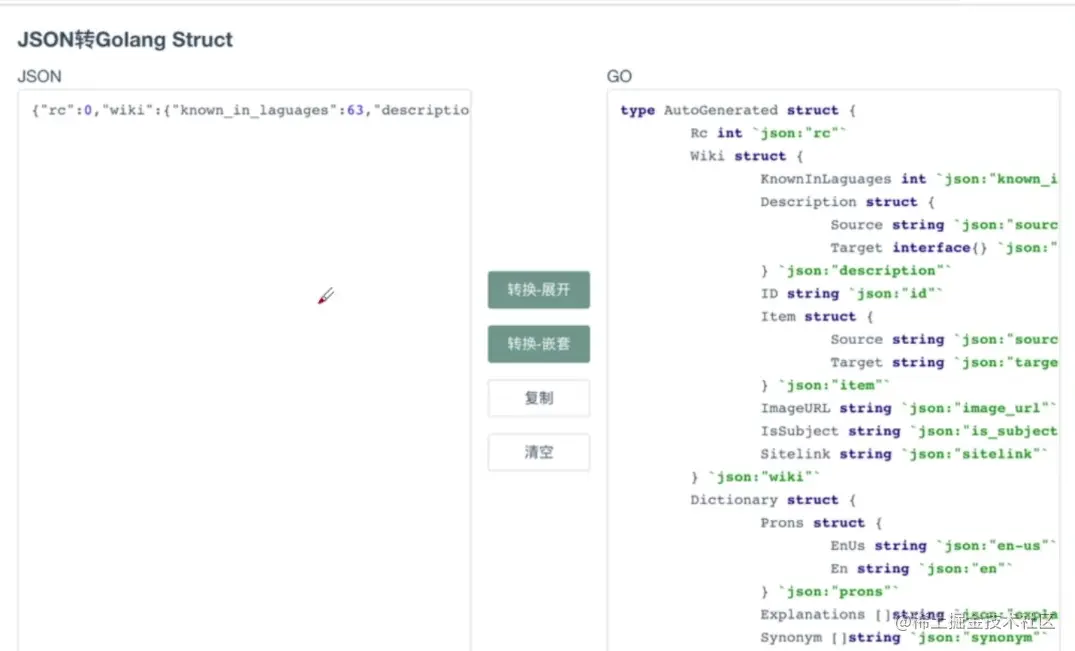Click the "Item struct" line in output
Screen dimensions: 1075x651
click(x=816, y=317)
